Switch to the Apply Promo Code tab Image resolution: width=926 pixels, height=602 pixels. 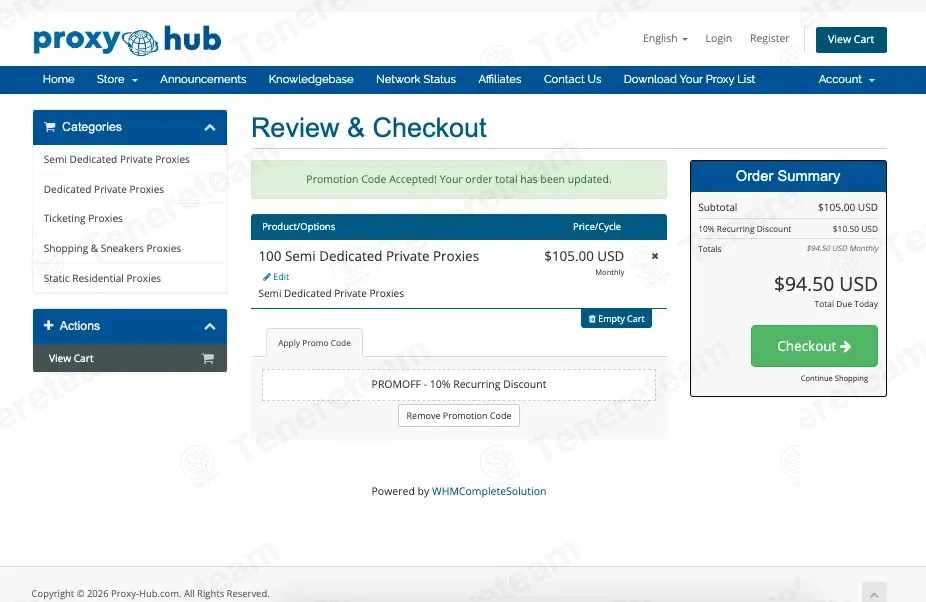coord(314,343)
